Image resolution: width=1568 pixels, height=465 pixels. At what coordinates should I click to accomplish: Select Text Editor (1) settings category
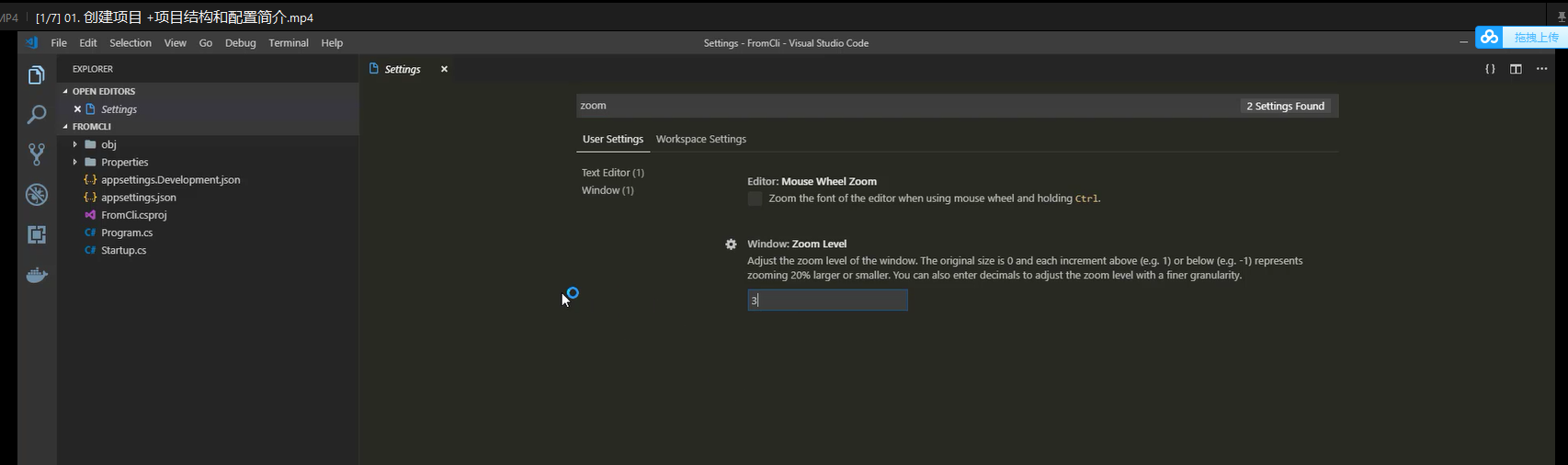coord(612,173)
